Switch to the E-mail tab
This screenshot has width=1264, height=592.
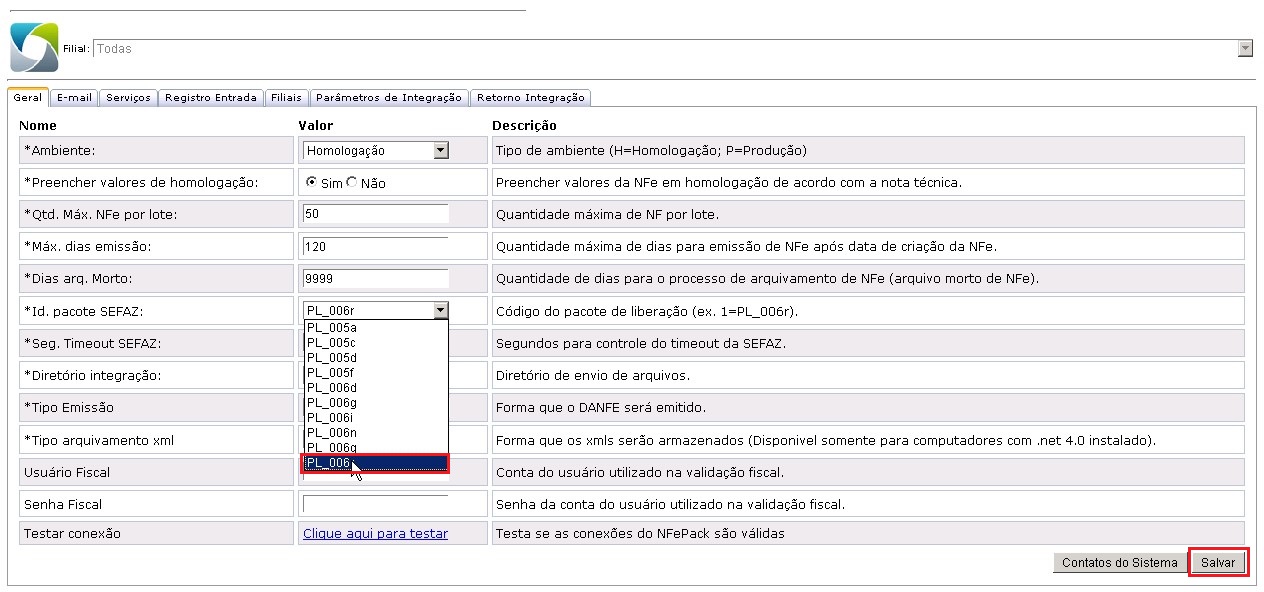[x=74, y=98]
